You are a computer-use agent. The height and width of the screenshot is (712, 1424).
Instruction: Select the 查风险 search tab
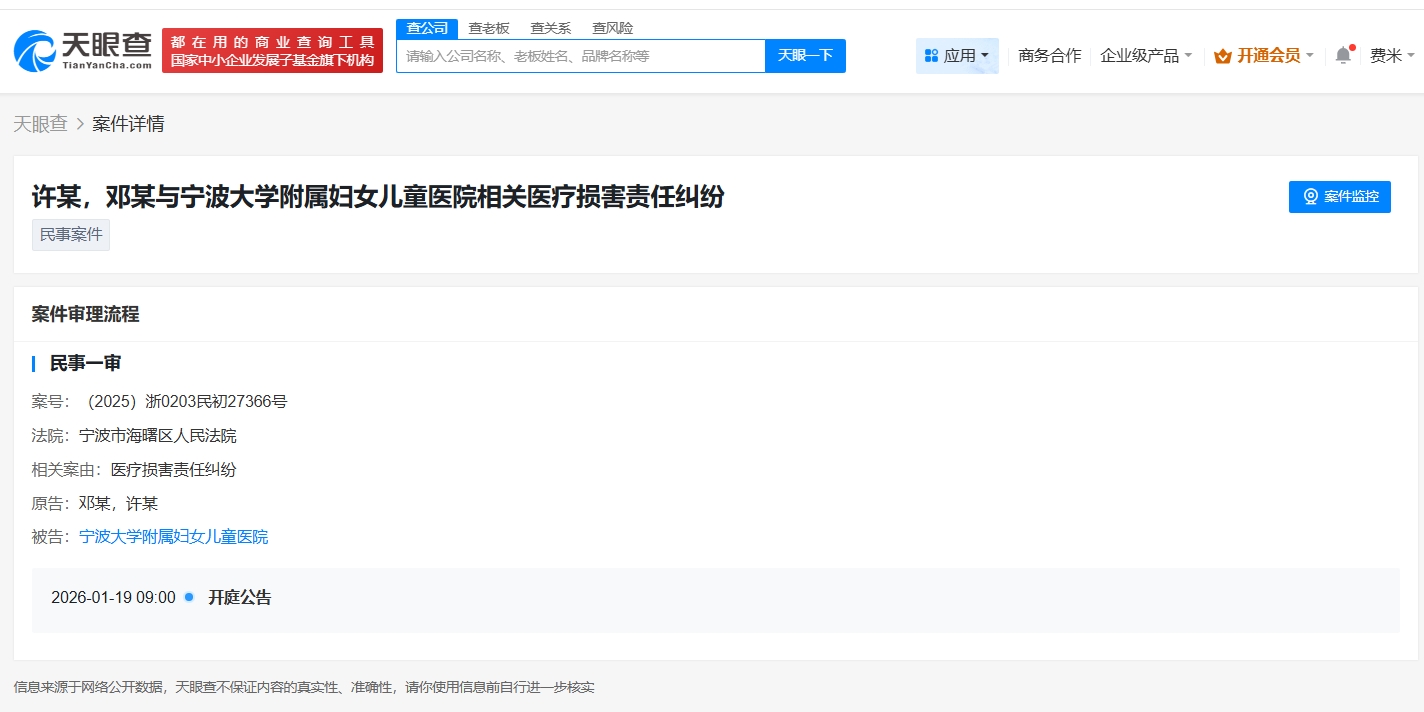pyautogui.click(x=612, y=28)
